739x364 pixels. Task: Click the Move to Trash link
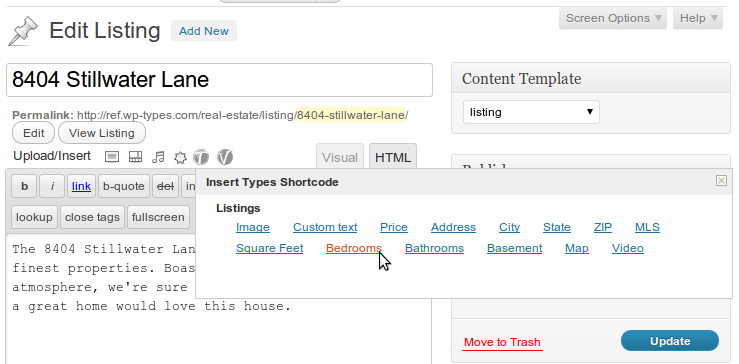click(502, 342)
